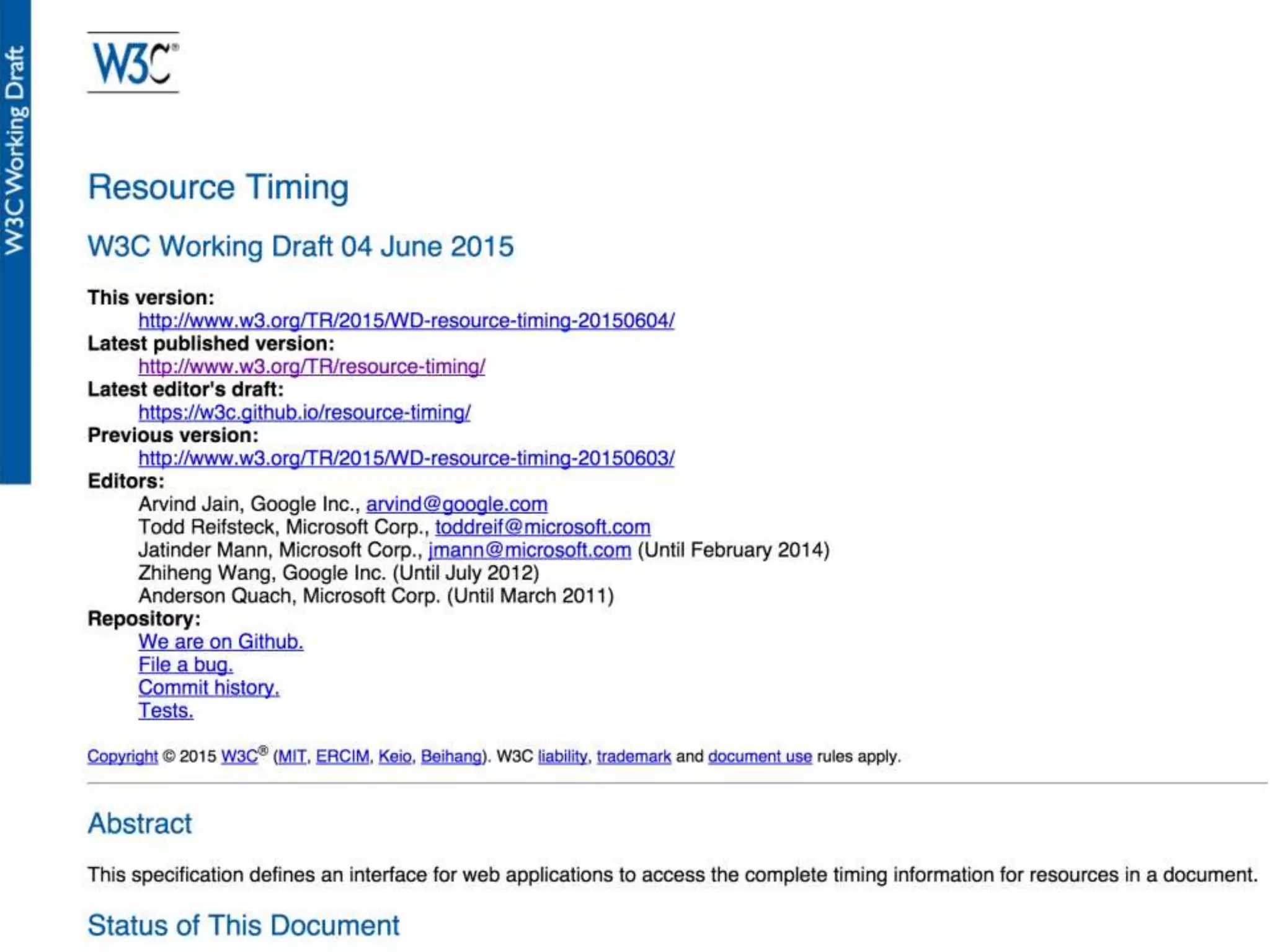The height and width of the screenshot is (952, 1270).
Task: Open the This version URL link
Action: (x=406, y=320)
